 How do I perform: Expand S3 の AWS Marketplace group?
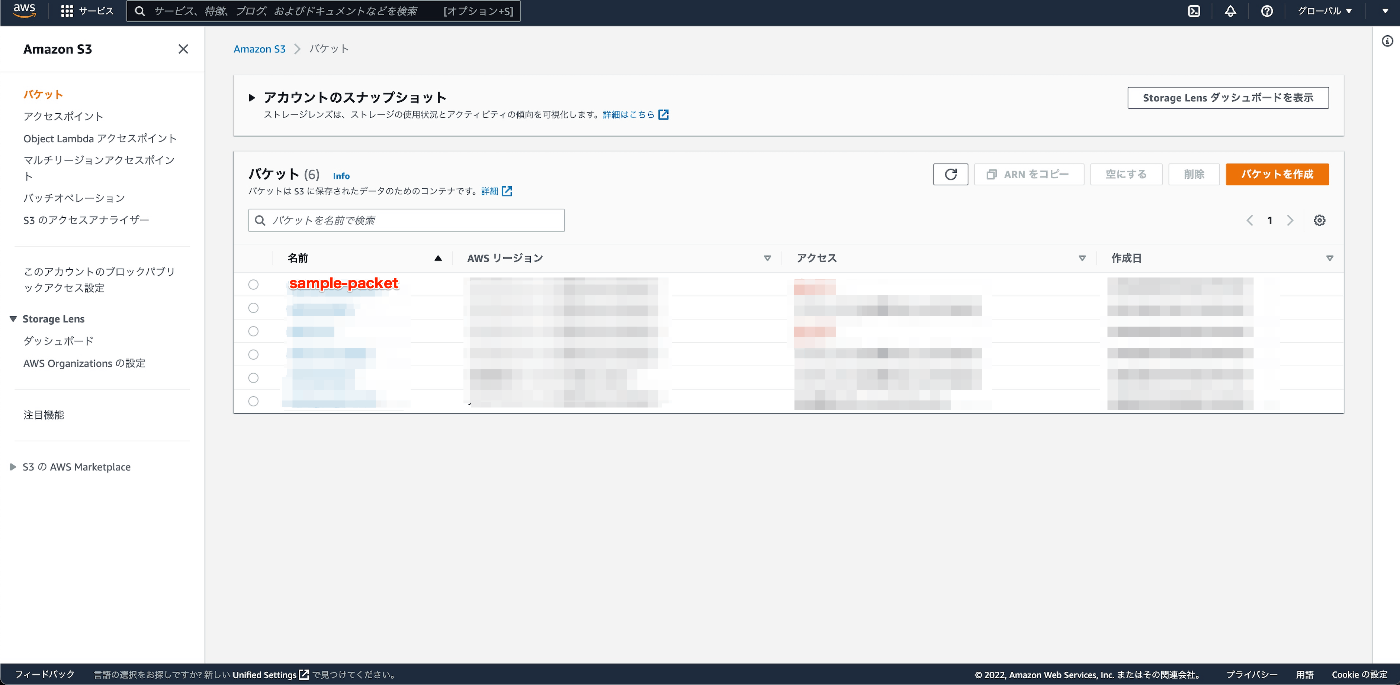click(13, 467)
